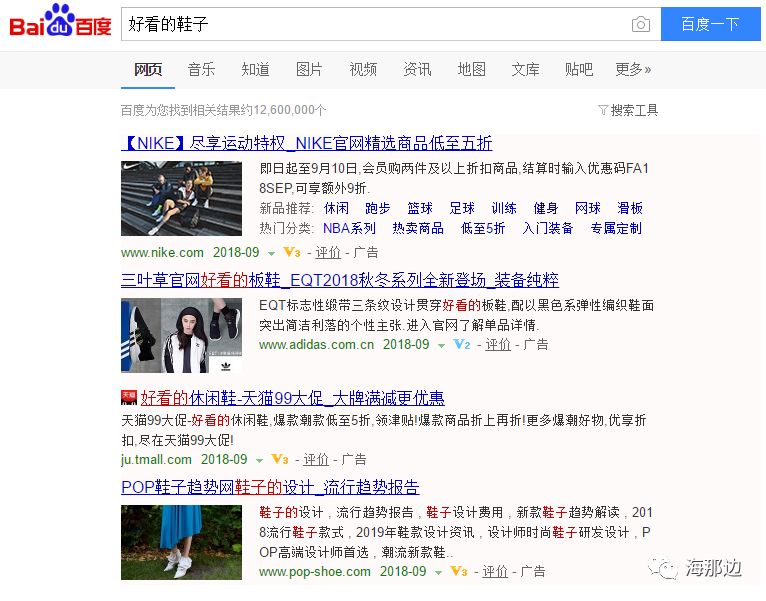Open Nike 网球 category link
The height and width of the screenshot is (601, 766).
pyautogui.click(x=587, y=208)
